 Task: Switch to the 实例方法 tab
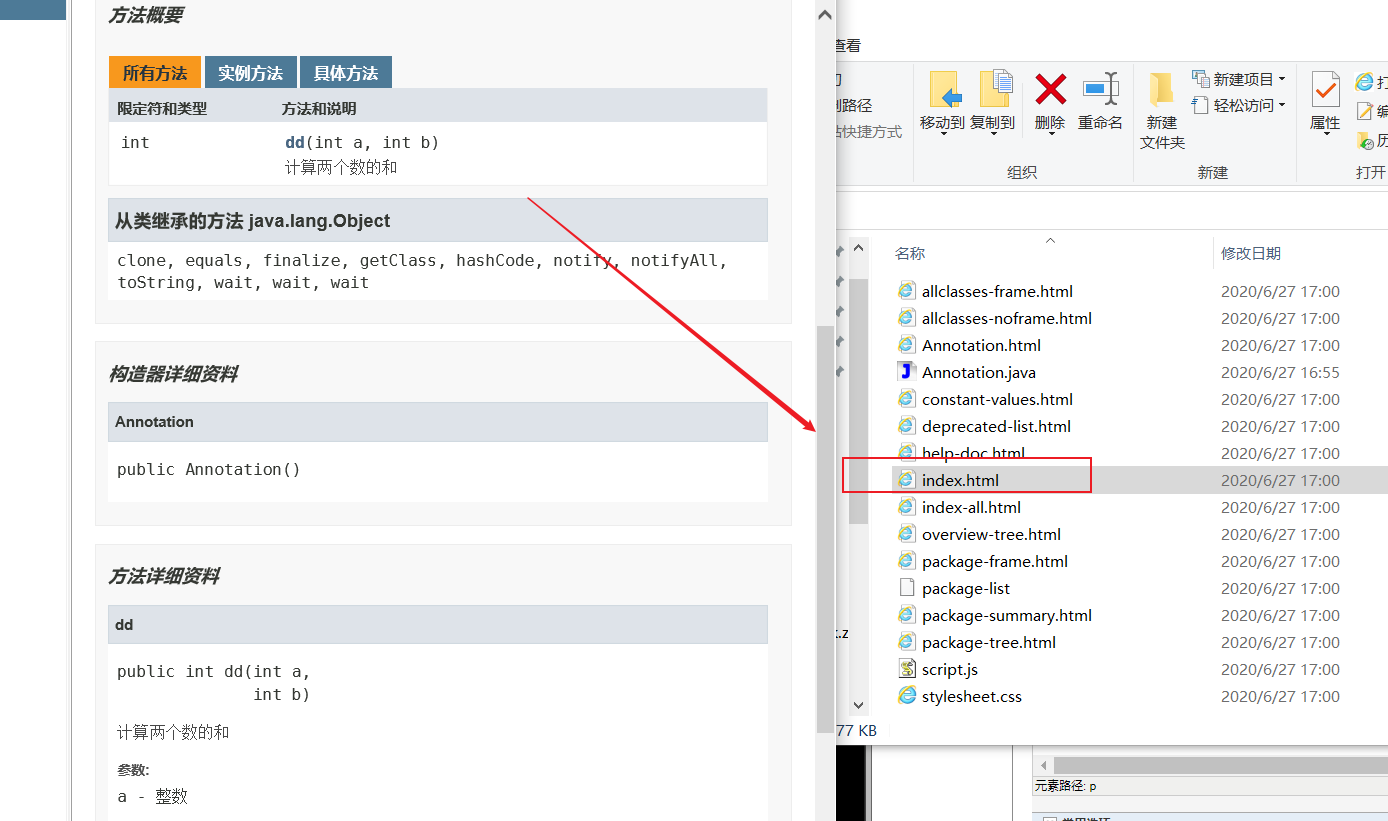point(251,72)
